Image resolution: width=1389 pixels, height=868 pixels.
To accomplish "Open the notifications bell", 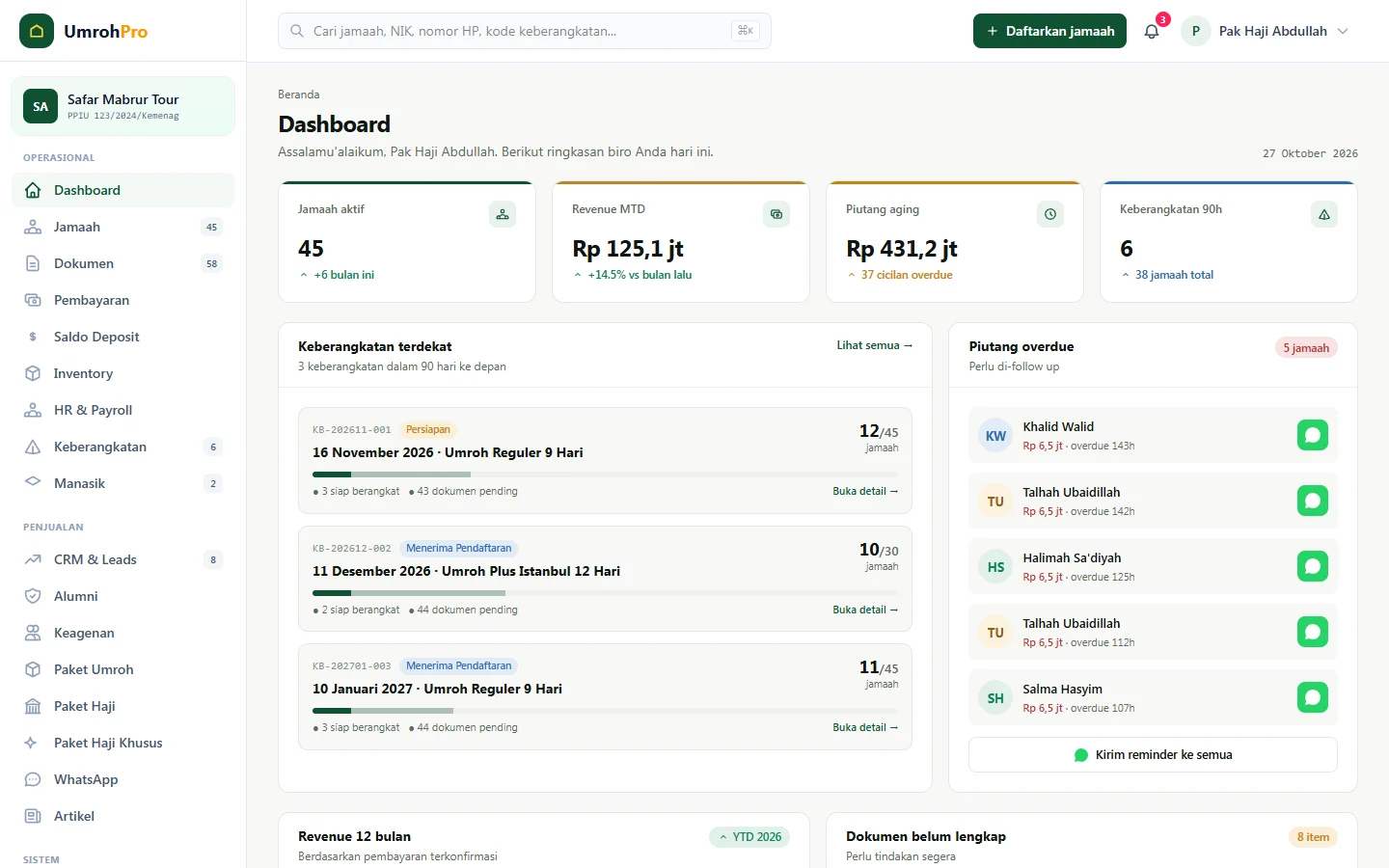I will 1152,31.
